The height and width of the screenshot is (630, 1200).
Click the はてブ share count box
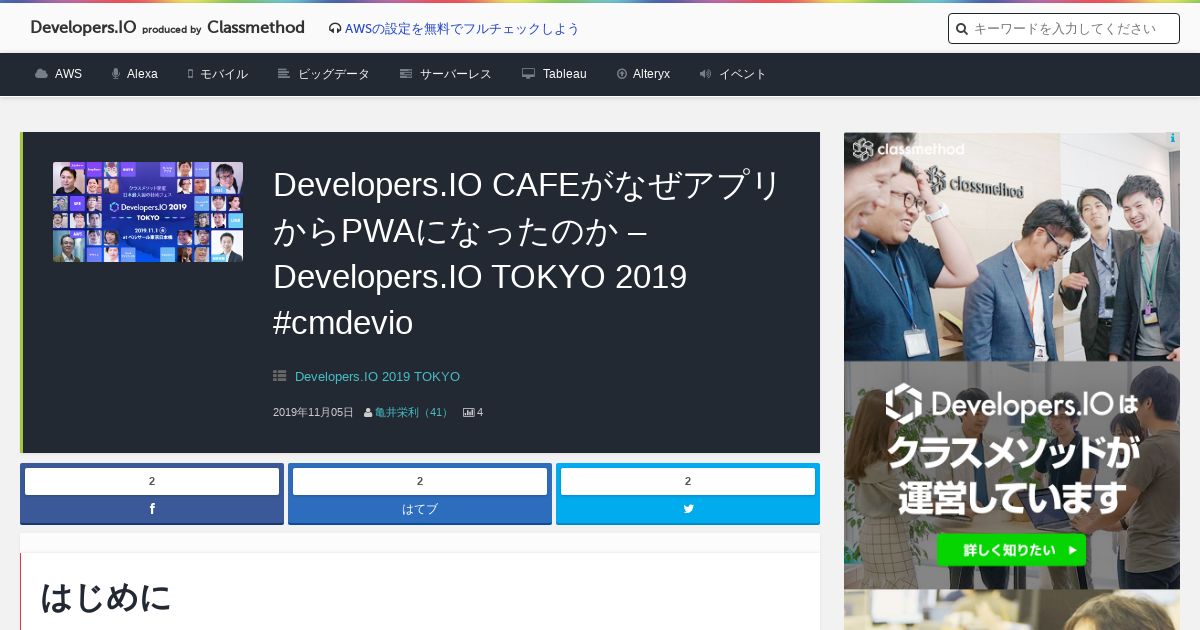click(x=420, y=481)
